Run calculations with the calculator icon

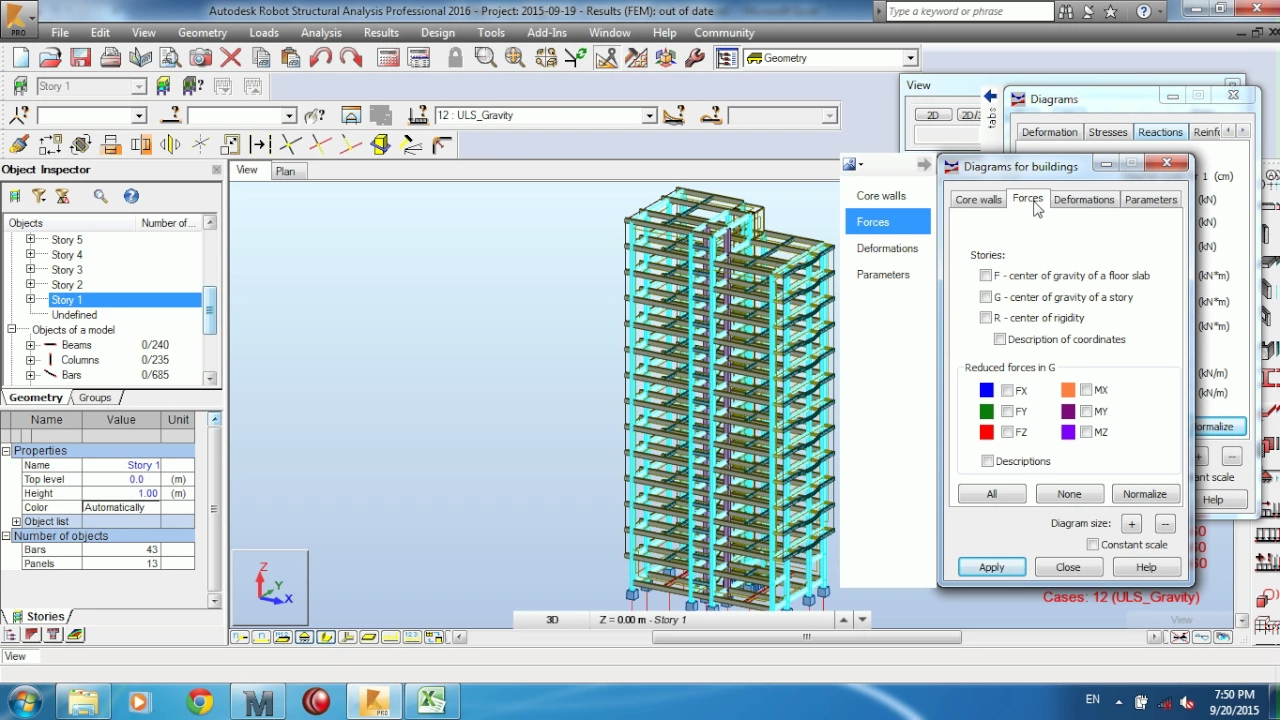click(388, 58)
